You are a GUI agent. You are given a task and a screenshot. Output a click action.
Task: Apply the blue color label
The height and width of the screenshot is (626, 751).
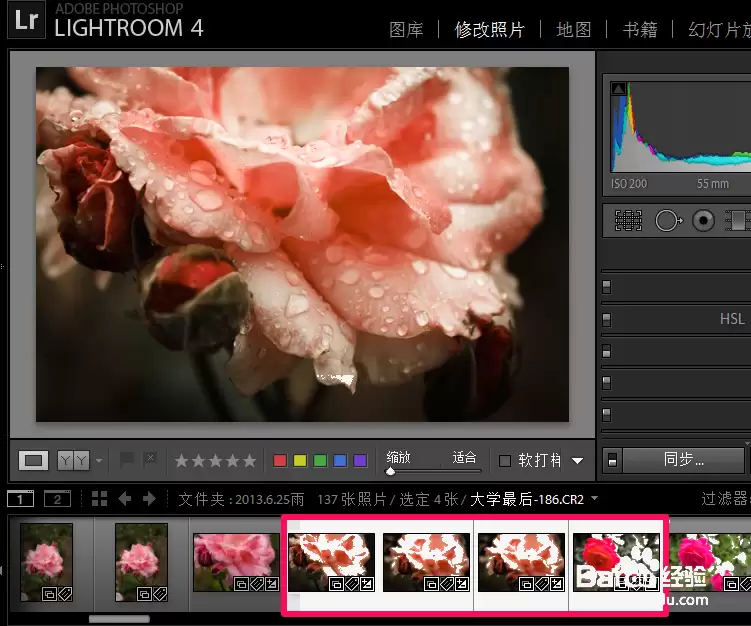coord(340,461)
